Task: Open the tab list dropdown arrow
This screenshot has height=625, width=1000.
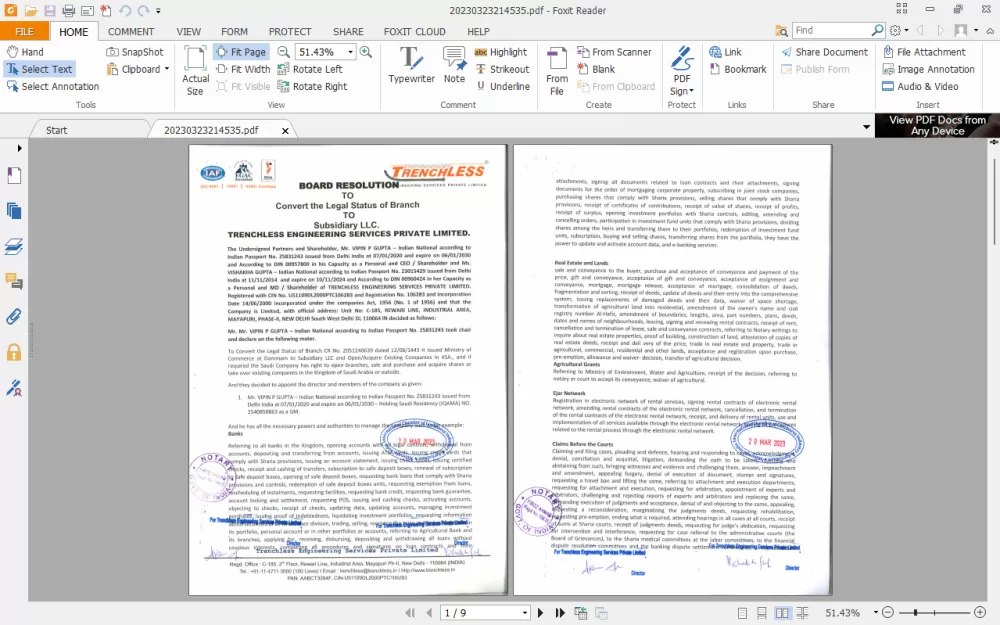Action: [866, 127]
